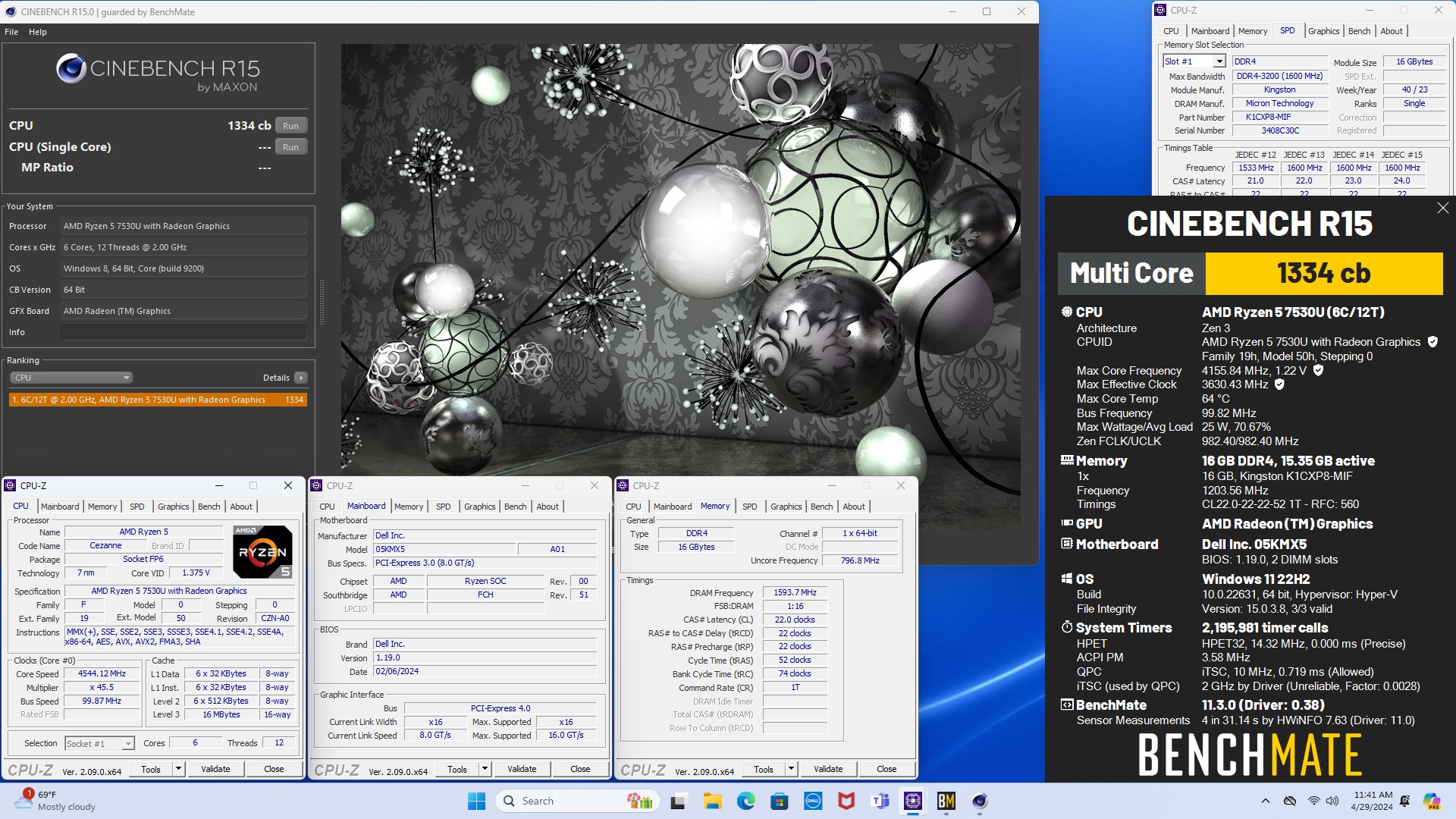Expand Tools arrow in the Mainboard CPU-Z window
The width and height of the screenshot is (1456, 819).
485,769
